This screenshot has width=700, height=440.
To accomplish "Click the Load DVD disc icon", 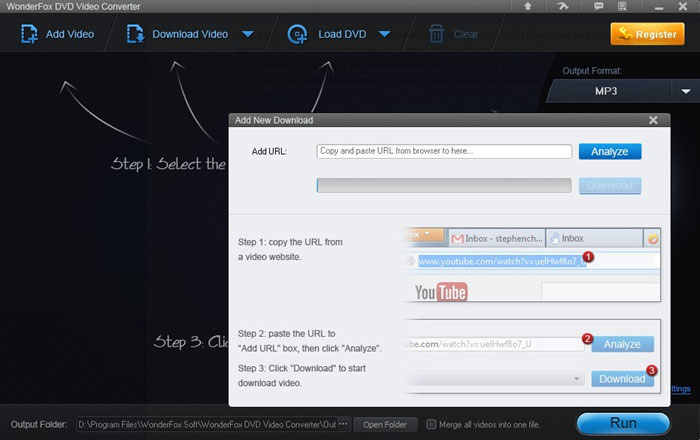I will click(x=297, y=34).
